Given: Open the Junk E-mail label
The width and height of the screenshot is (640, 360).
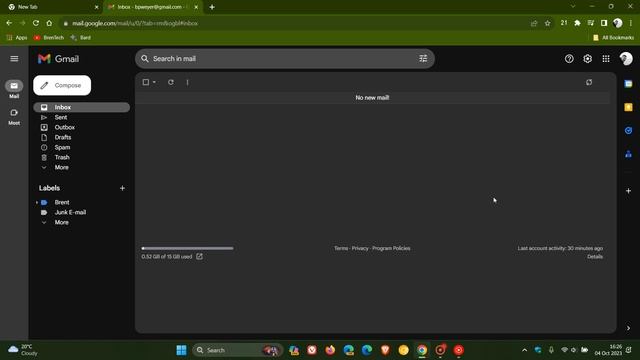Looking at the screenshot, I should (x=70, y=212).
